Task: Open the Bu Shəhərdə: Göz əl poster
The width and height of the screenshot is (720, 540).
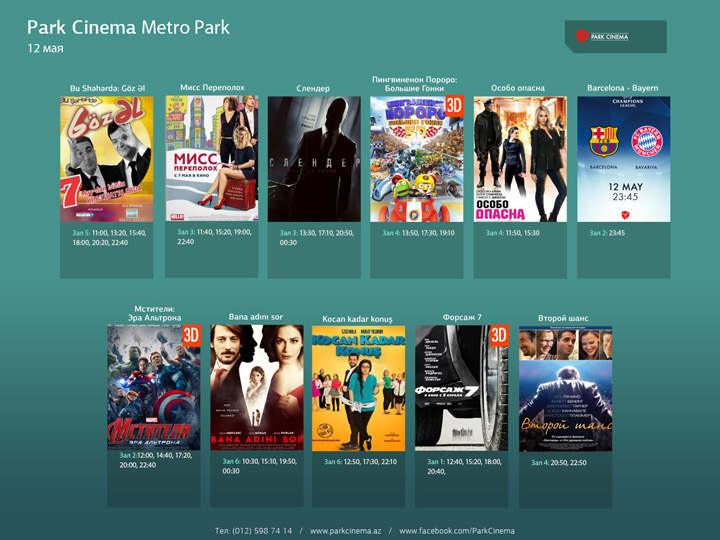Action: point(106,159)
